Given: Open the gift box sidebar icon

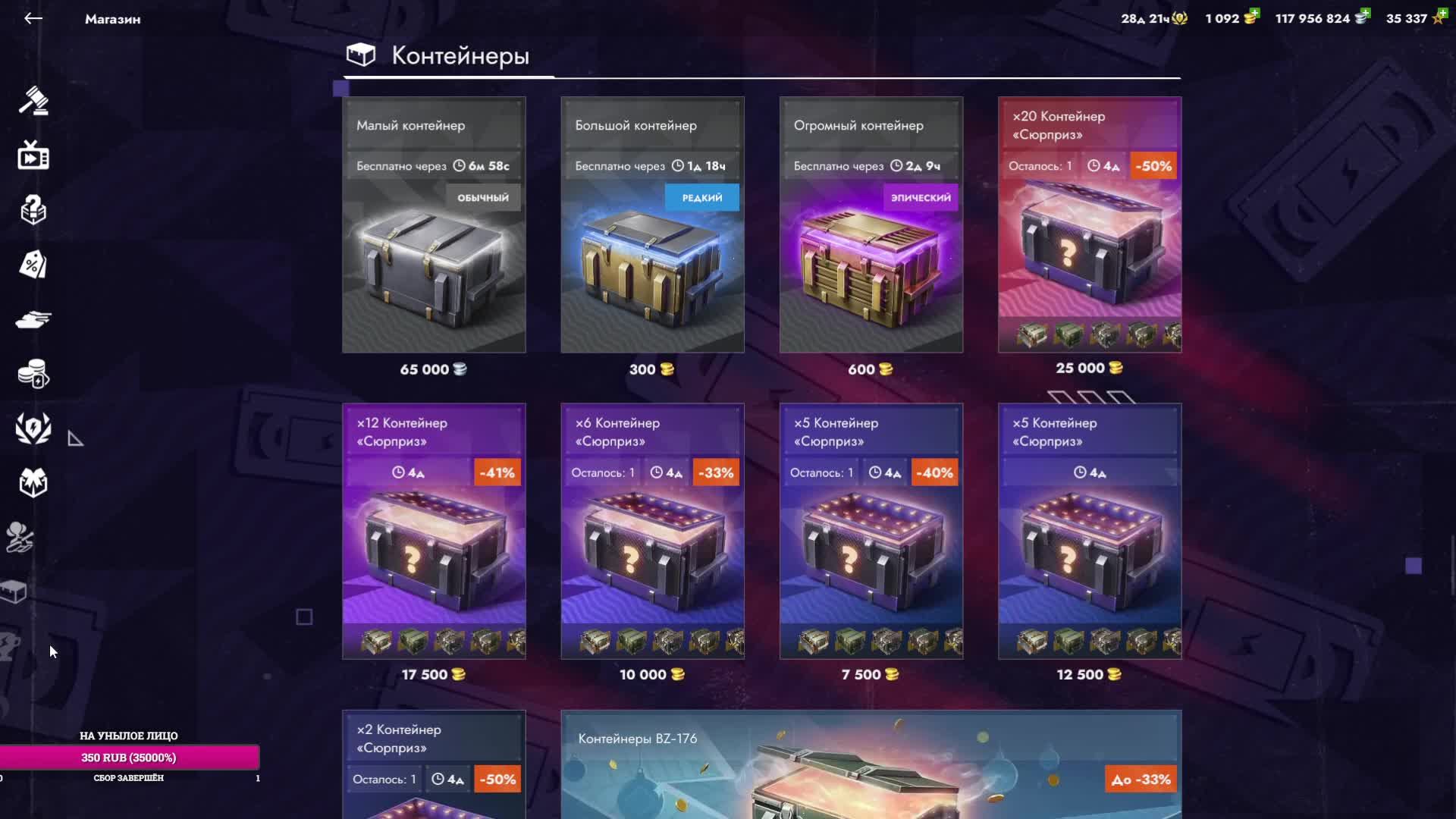Looking at the screenshot, I should click(33, 482).
